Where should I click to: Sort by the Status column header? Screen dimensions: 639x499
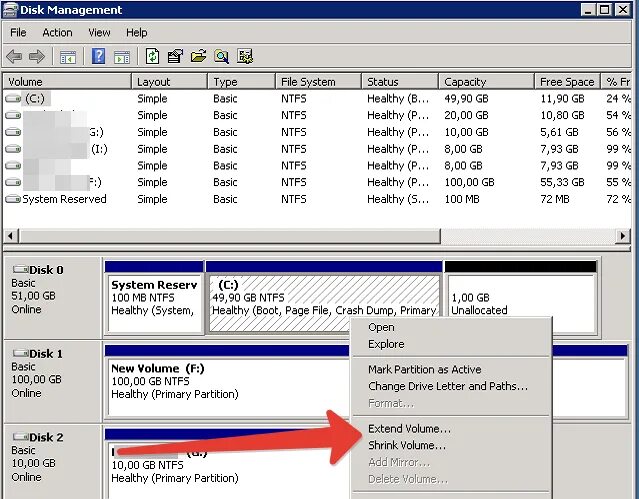click(x=400, y=82)
